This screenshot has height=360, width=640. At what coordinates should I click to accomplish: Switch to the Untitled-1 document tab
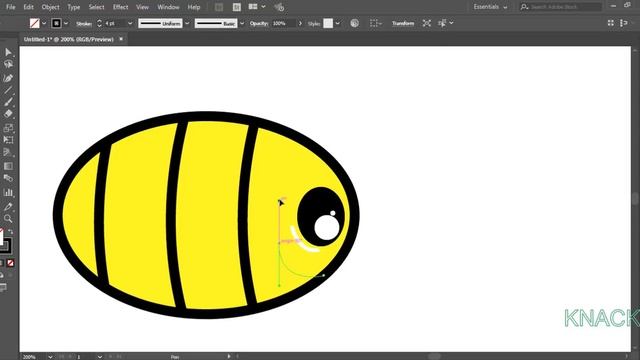pos(69,39)
